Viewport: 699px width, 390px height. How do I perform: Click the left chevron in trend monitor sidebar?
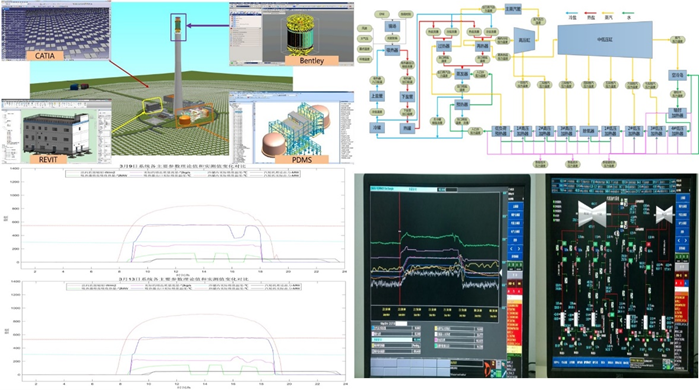(x=512, y=248)
